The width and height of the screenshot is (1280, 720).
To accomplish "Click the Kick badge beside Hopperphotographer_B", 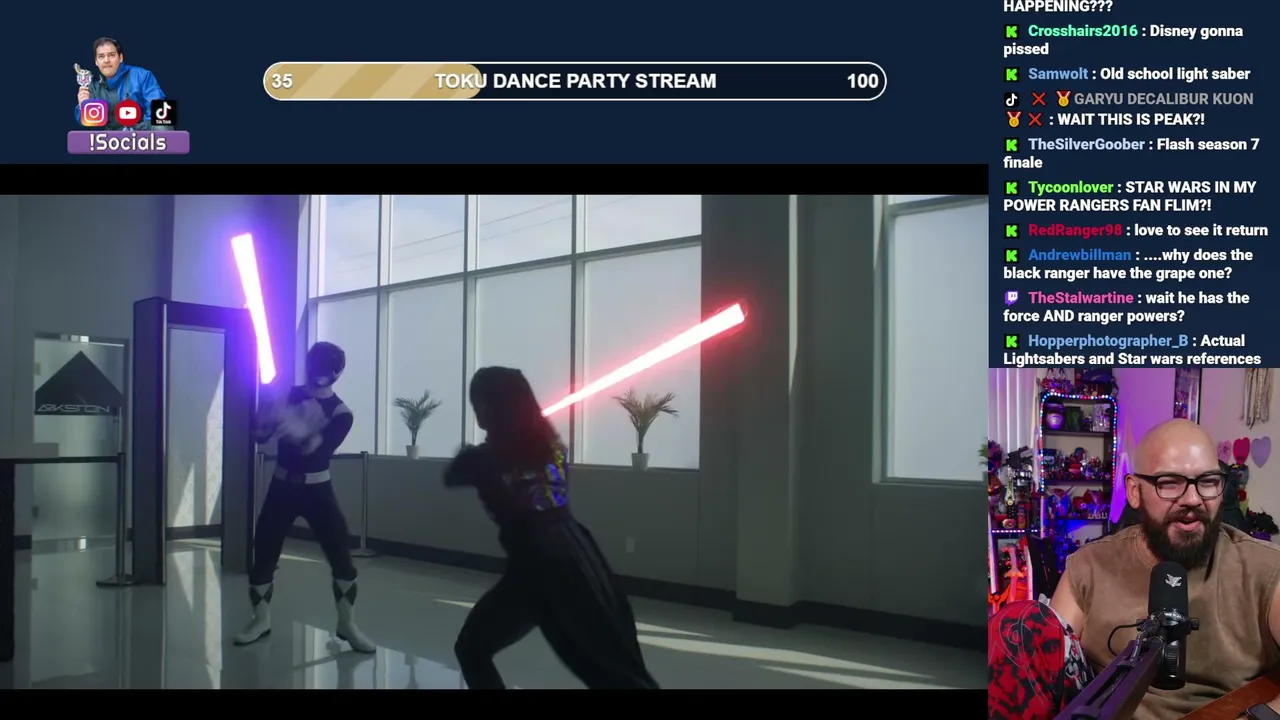I will pyautogui.click(x=1011, y=341).
